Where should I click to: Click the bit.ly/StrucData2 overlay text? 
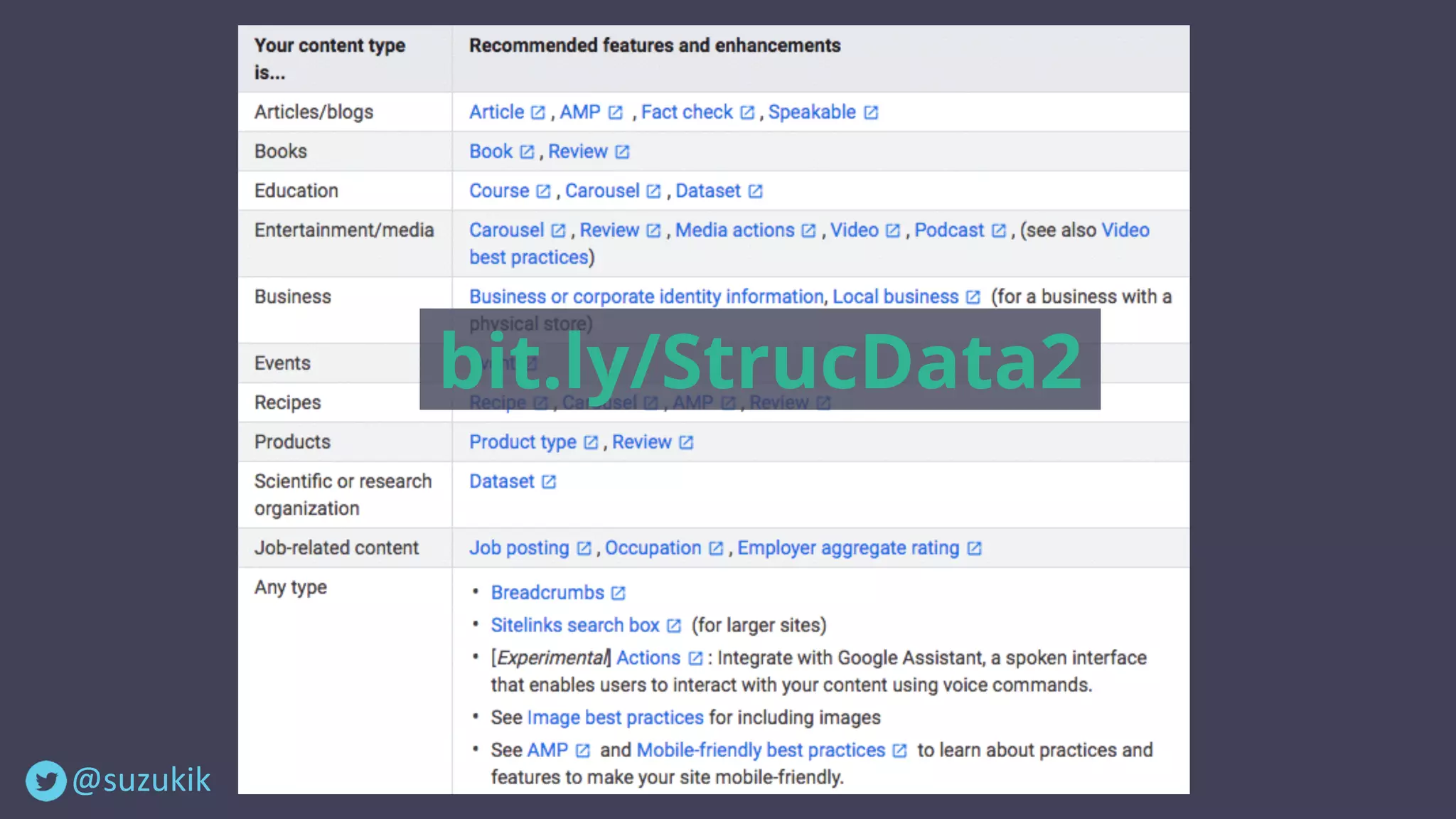coord(759,360)
